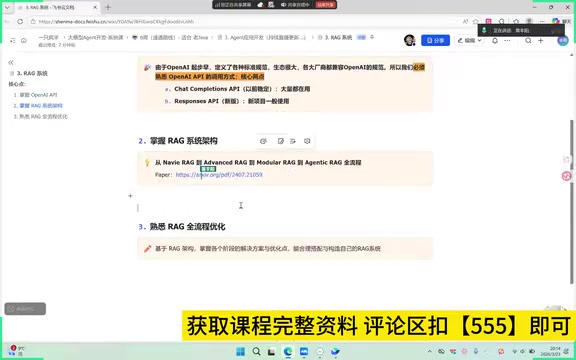Image resolution: width=576 pixels, height=360 pixels.
Task: Select outline title 3. RAG 系统
Action: pos(32,73)
